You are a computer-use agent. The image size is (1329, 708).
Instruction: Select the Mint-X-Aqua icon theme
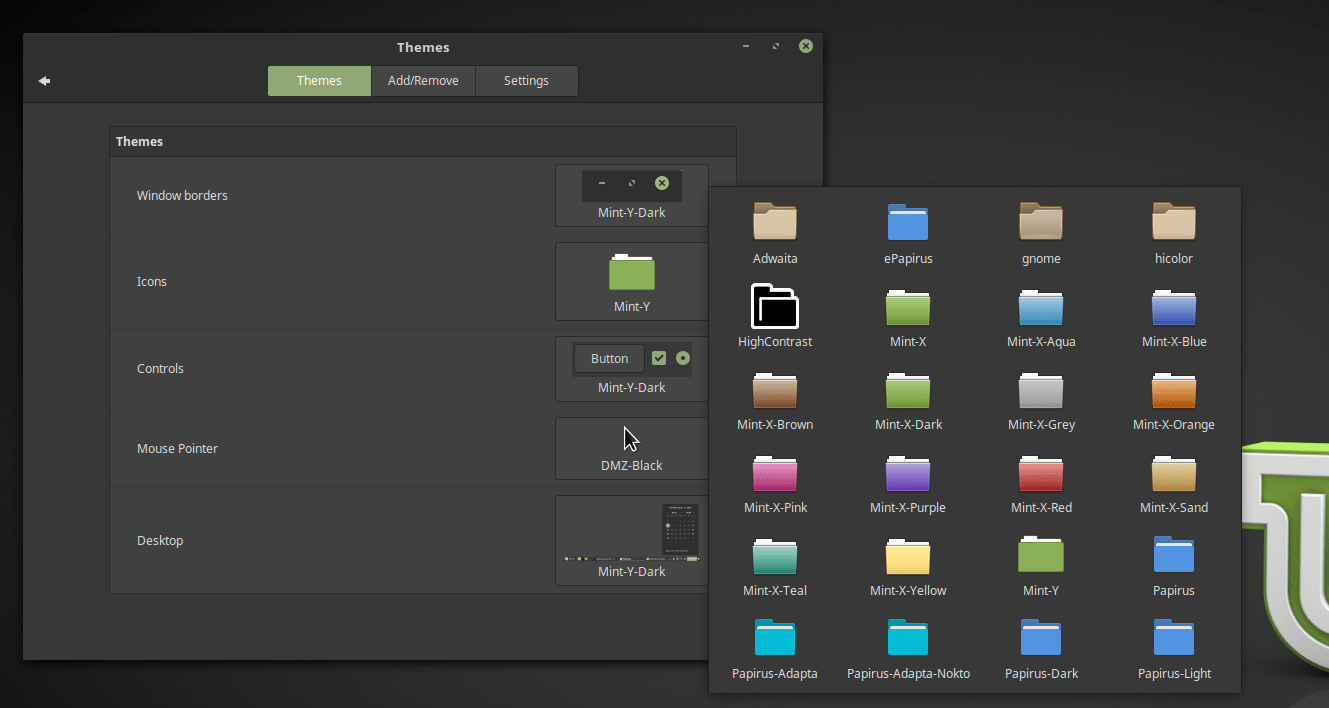[x=1041, y=313]
